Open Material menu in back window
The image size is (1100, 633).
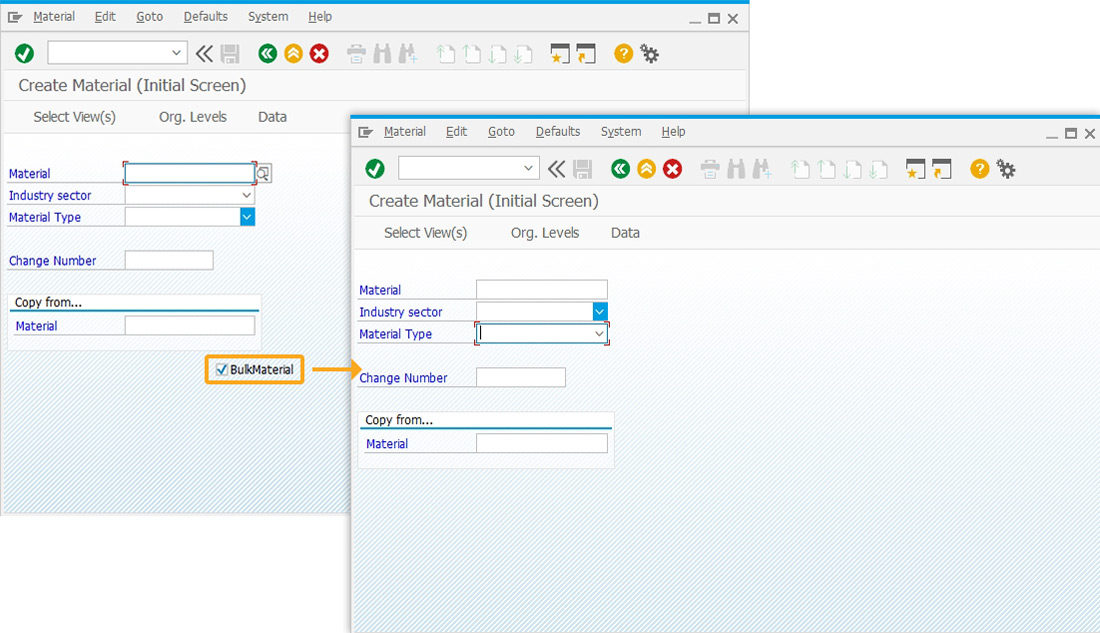click(54, 17)
